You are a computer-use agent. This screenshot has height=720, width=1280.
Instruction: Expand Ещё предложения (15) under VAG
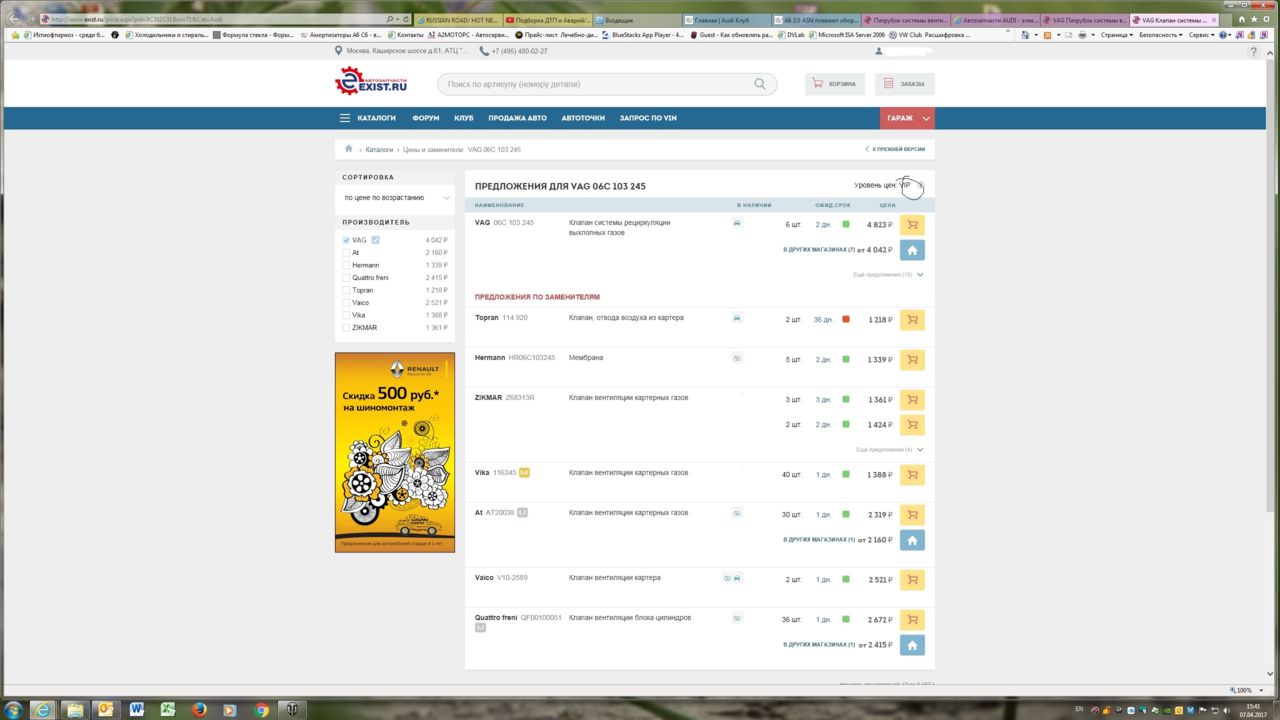coord(888,274)
